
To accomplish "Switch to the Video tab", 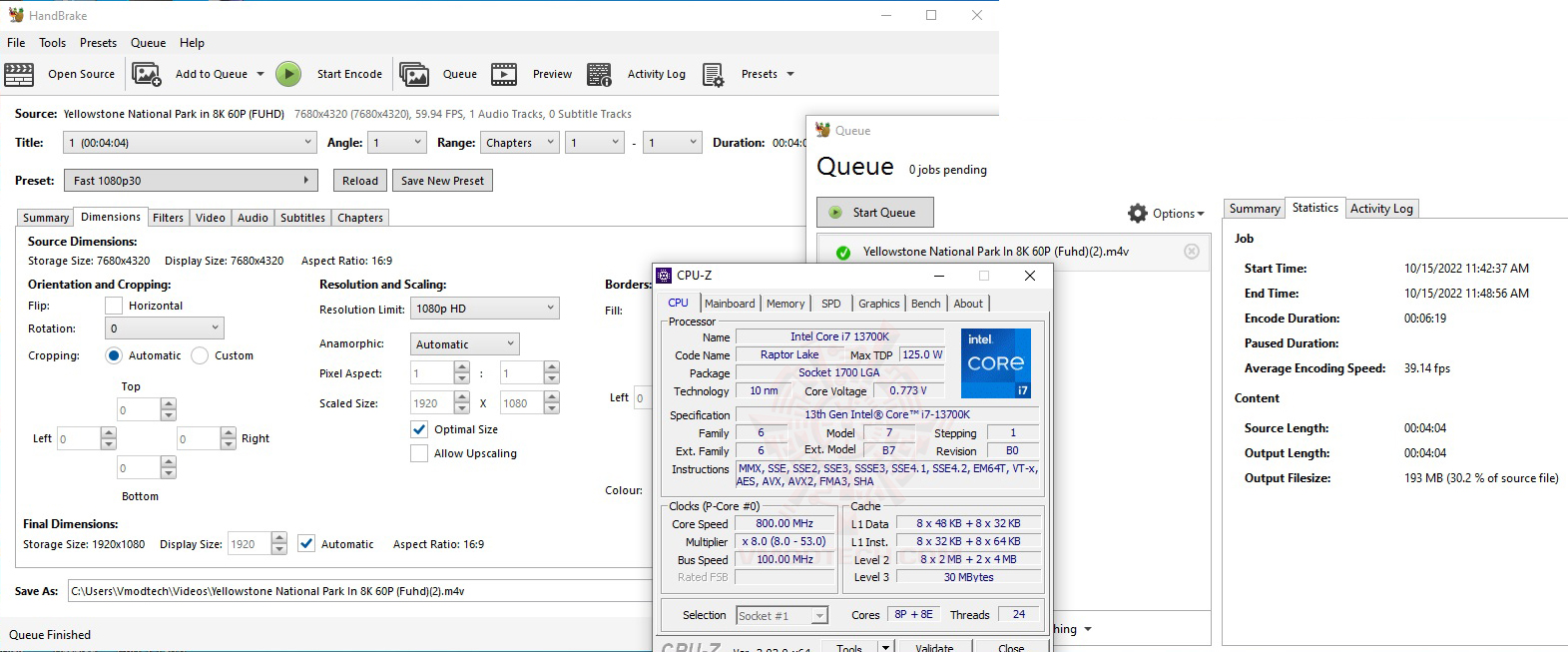I will 211,218.
